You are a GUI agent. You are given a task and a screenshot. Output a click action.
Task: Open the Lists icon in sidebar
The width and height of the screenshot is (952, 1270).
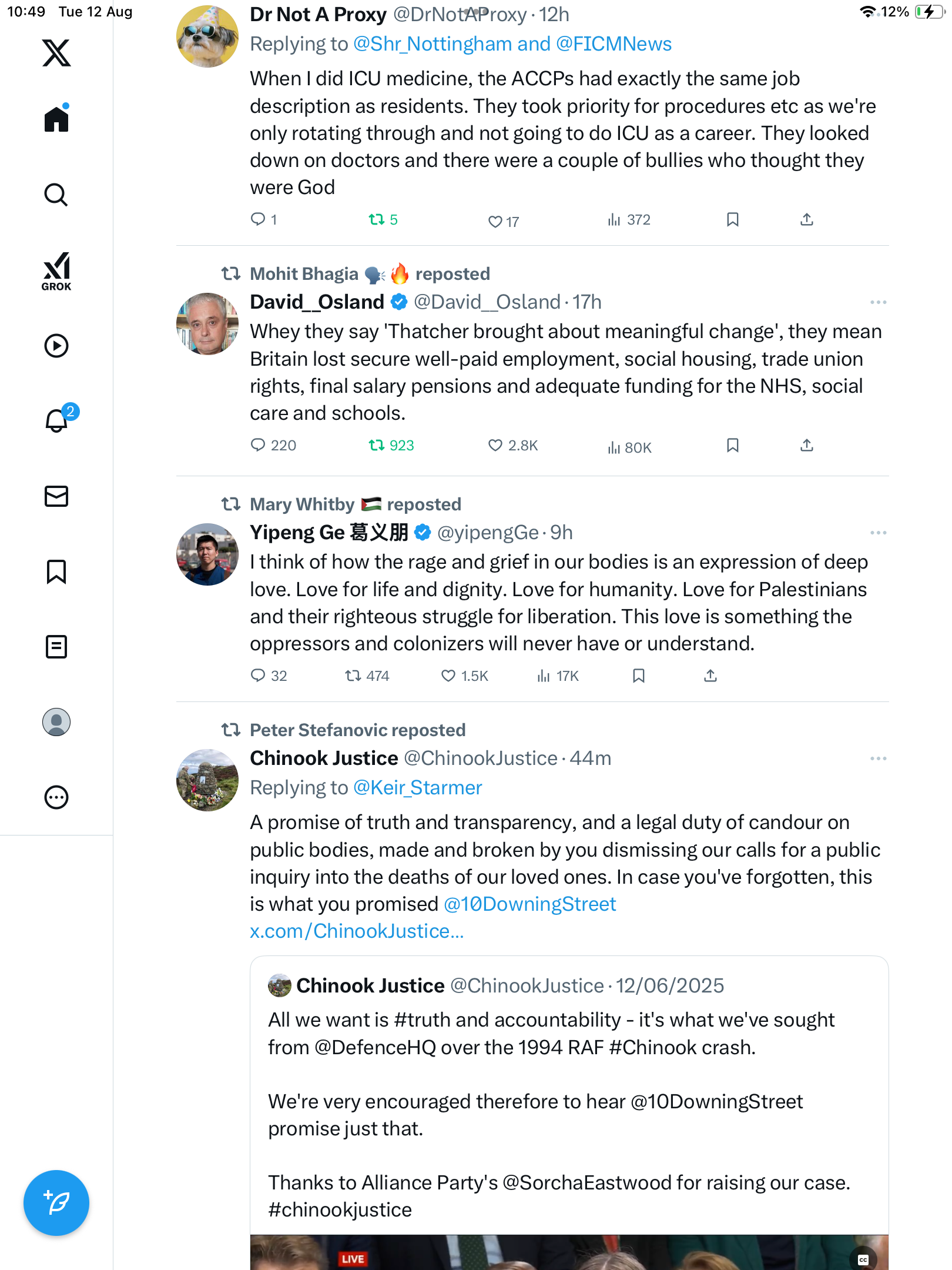tap(56, 647)
